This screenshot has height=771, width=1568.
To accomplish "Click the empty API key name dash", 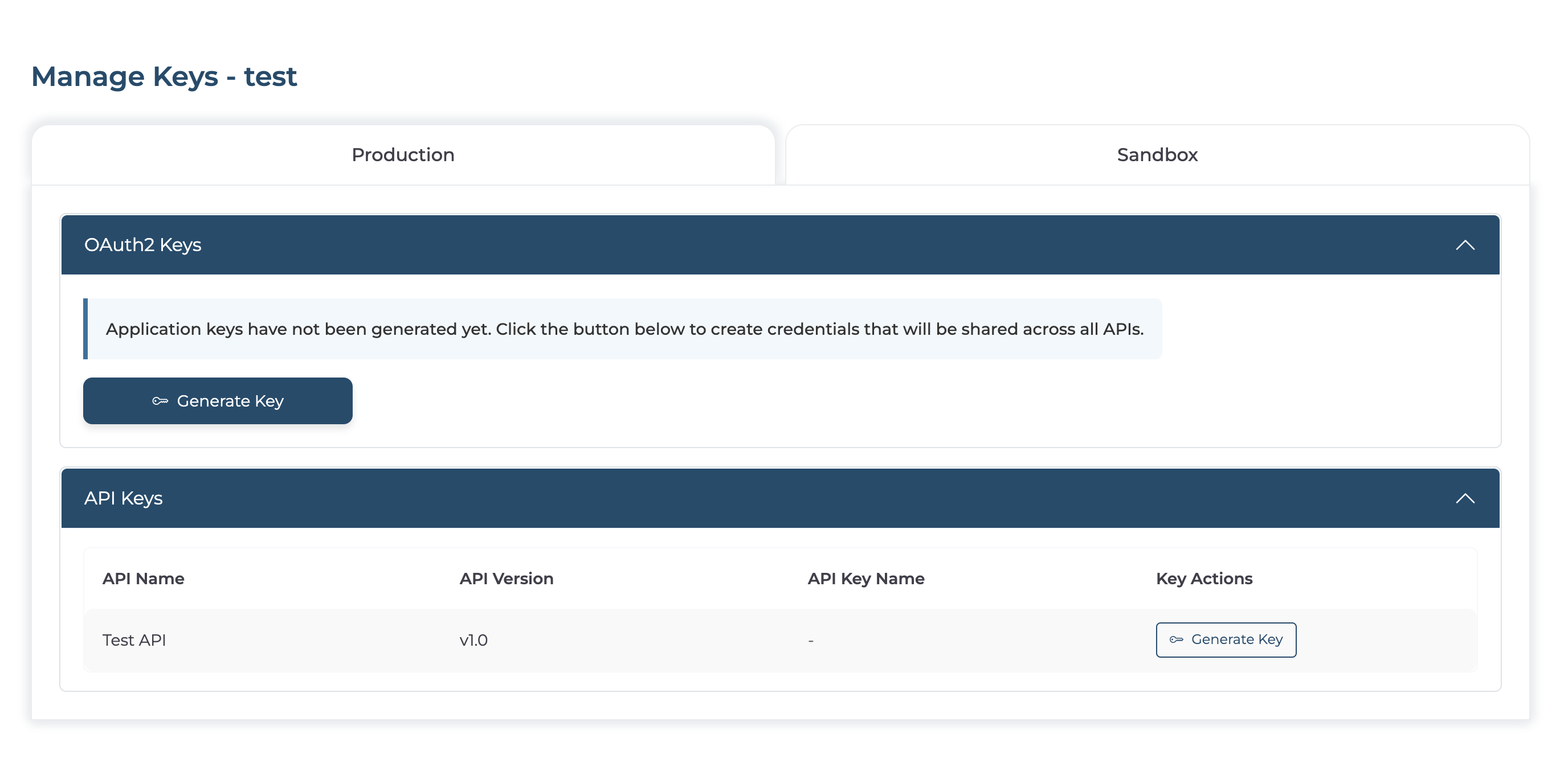I will (x=810, y=641).
